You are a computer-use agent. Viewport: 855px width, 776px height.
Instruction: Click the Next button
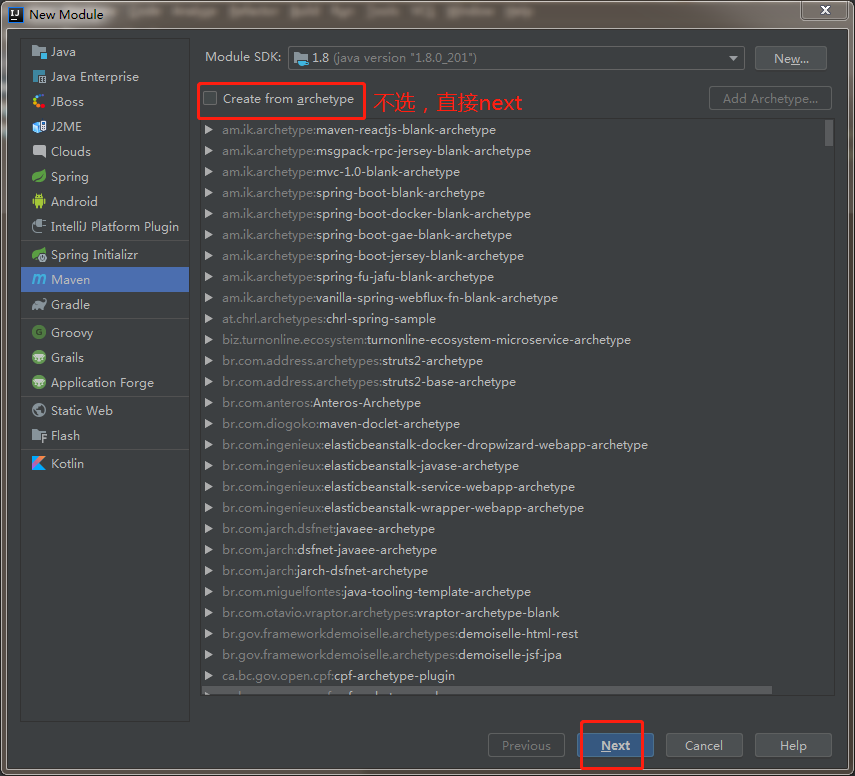[615, 745]
